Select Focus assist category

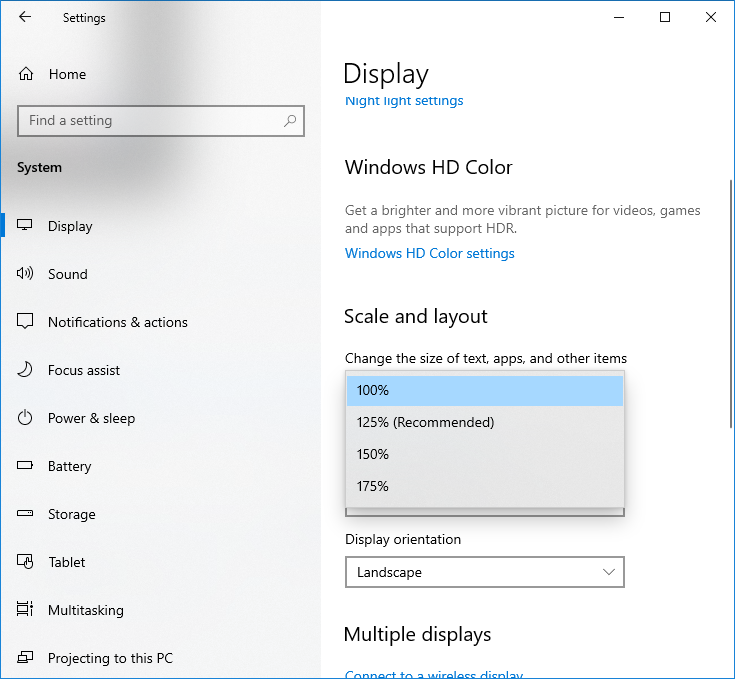point(160,370)
